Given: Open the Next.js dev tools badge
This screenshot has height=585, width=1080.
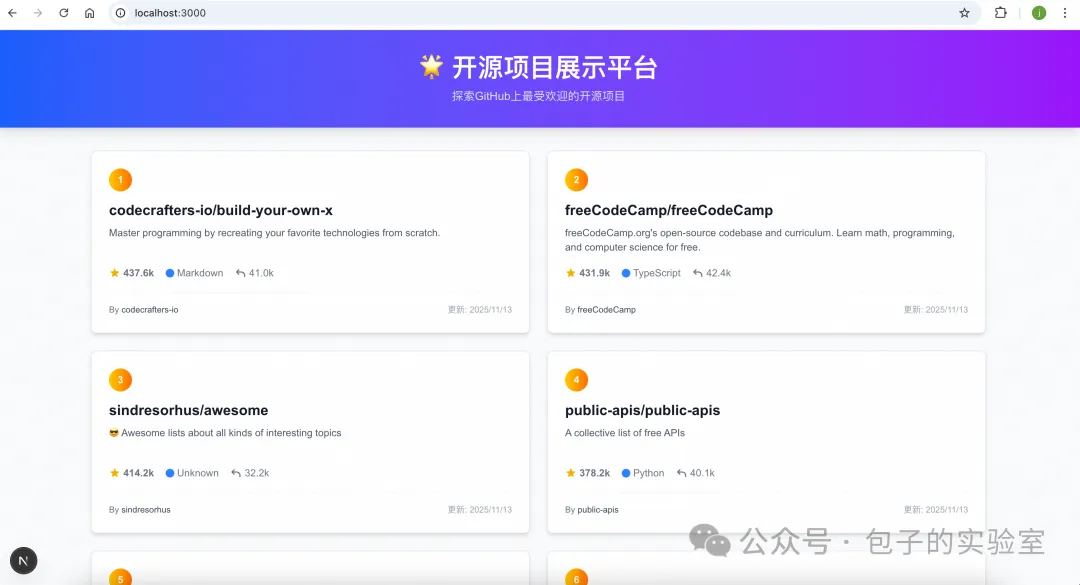Looking at the screenshot, I should click(23, 560).
